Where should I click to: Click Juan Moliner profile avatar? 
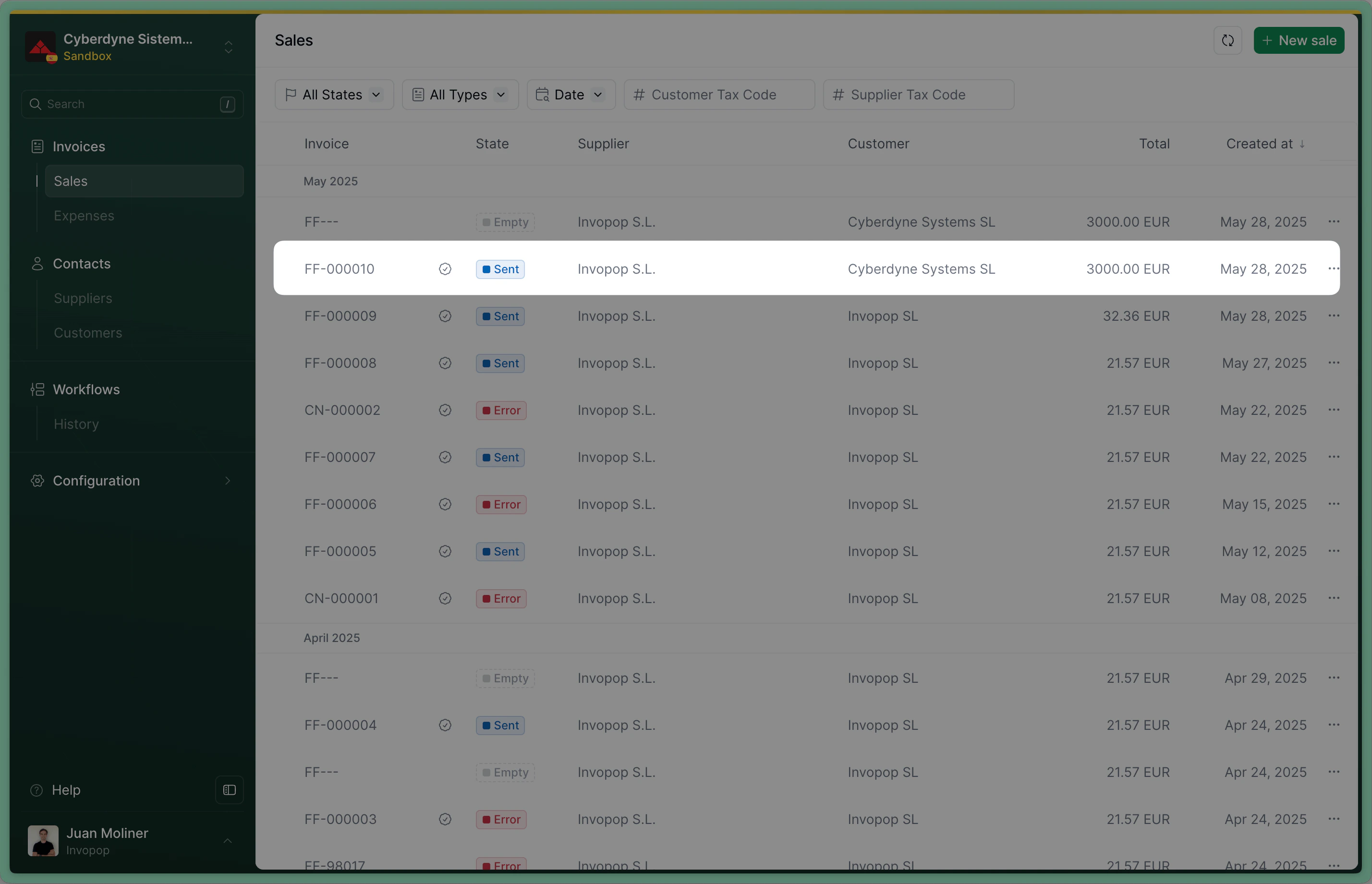click(43, 840)
